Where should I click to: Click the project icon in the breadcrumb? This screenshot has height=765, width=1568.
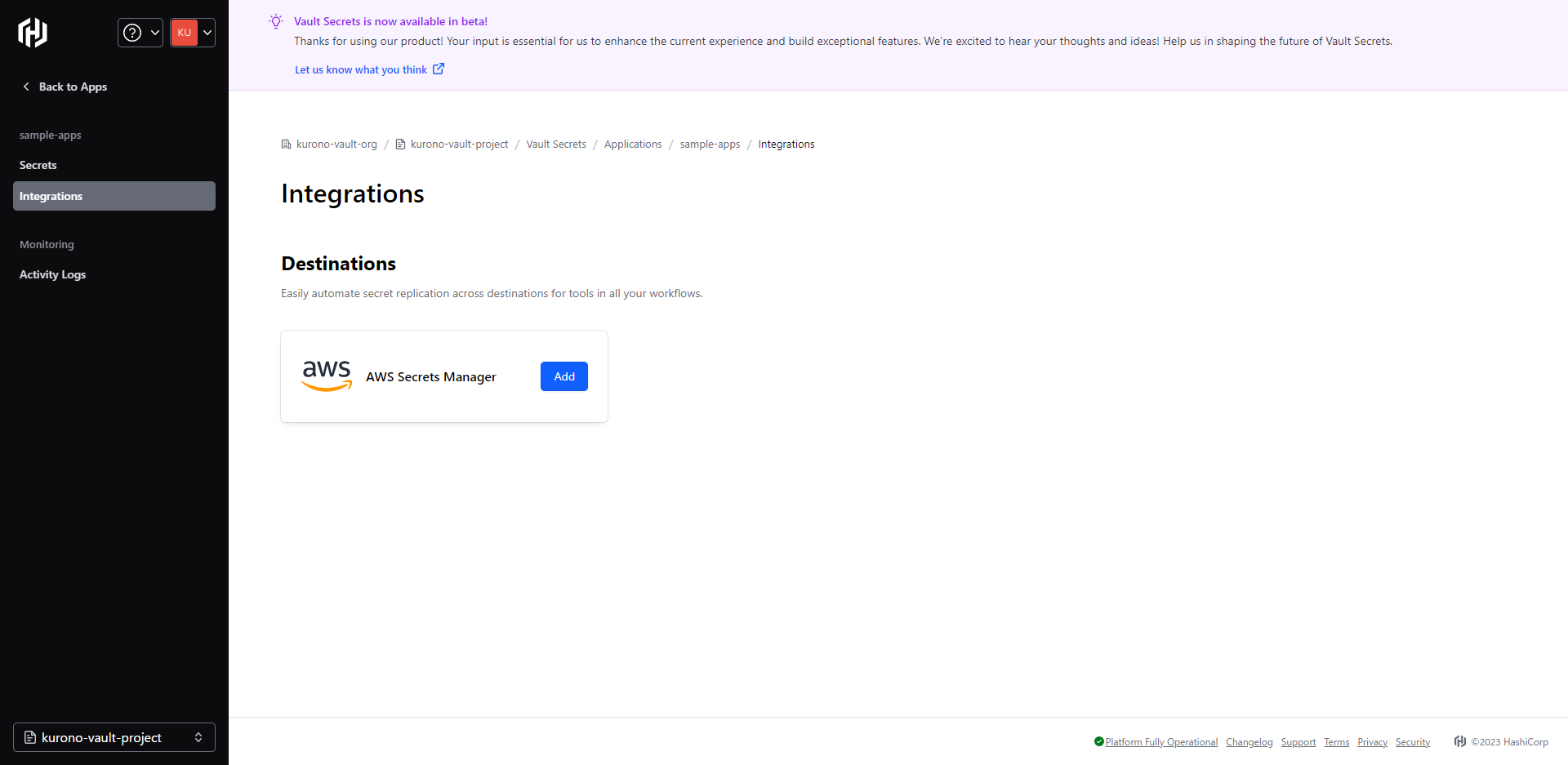click(x=400, y=145)
